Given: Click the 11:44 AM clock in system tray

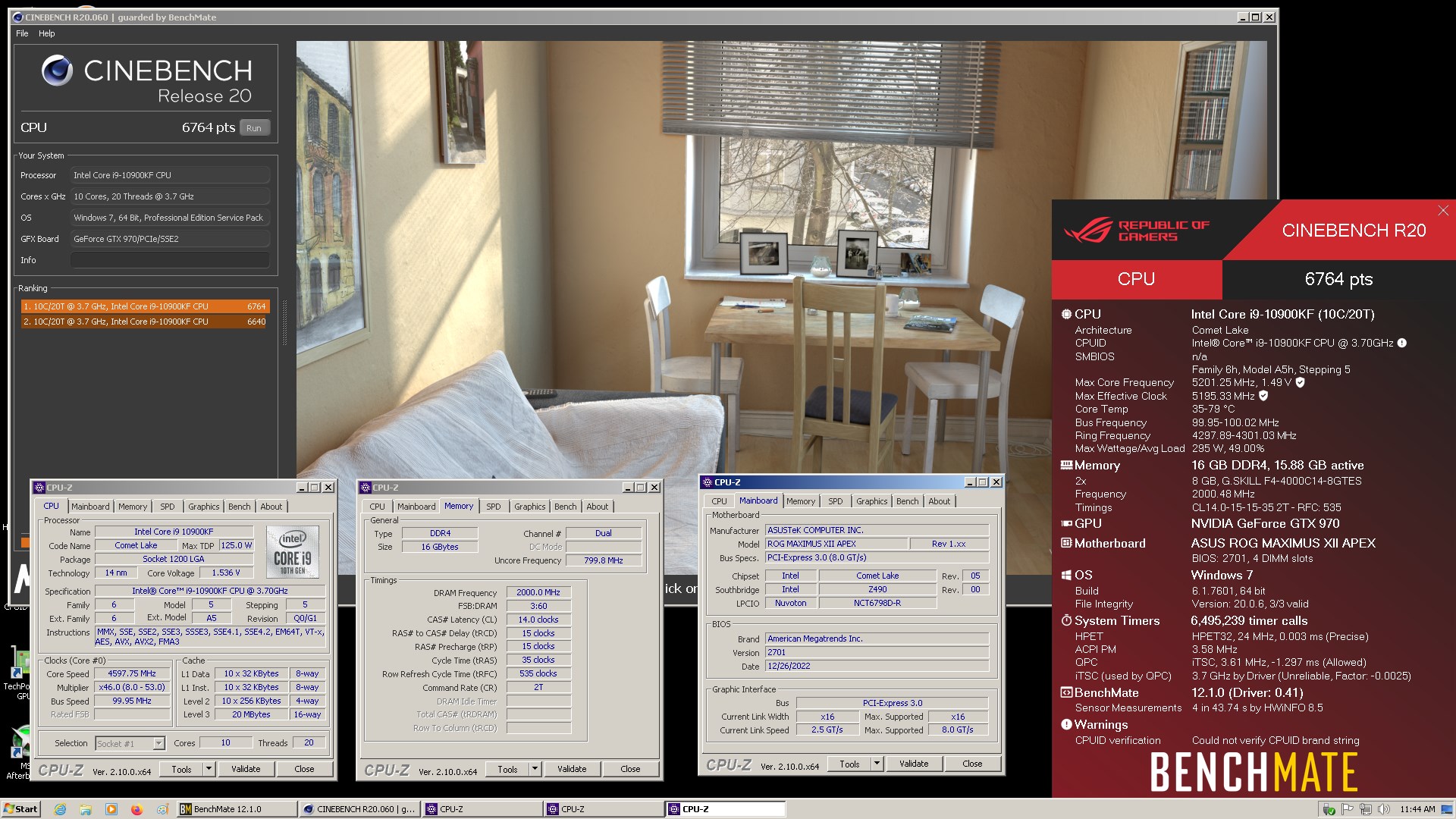Looking at the screenshot, I should click(x=1417, y=809).
